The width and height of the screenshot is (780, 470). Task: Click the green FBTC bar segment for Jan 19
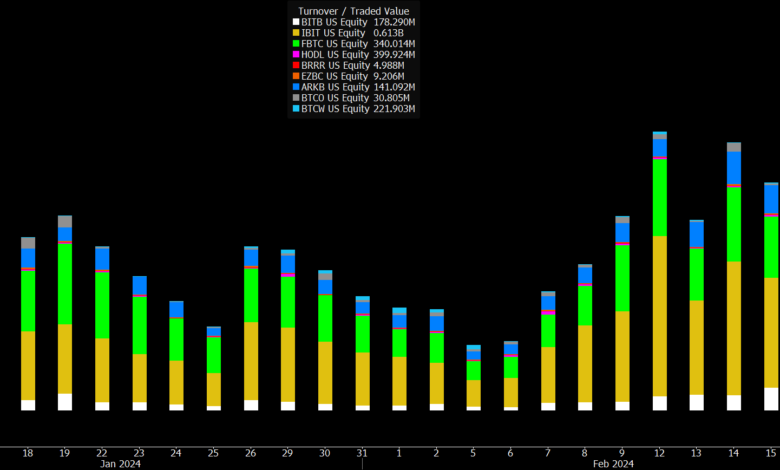pos(65,283)
